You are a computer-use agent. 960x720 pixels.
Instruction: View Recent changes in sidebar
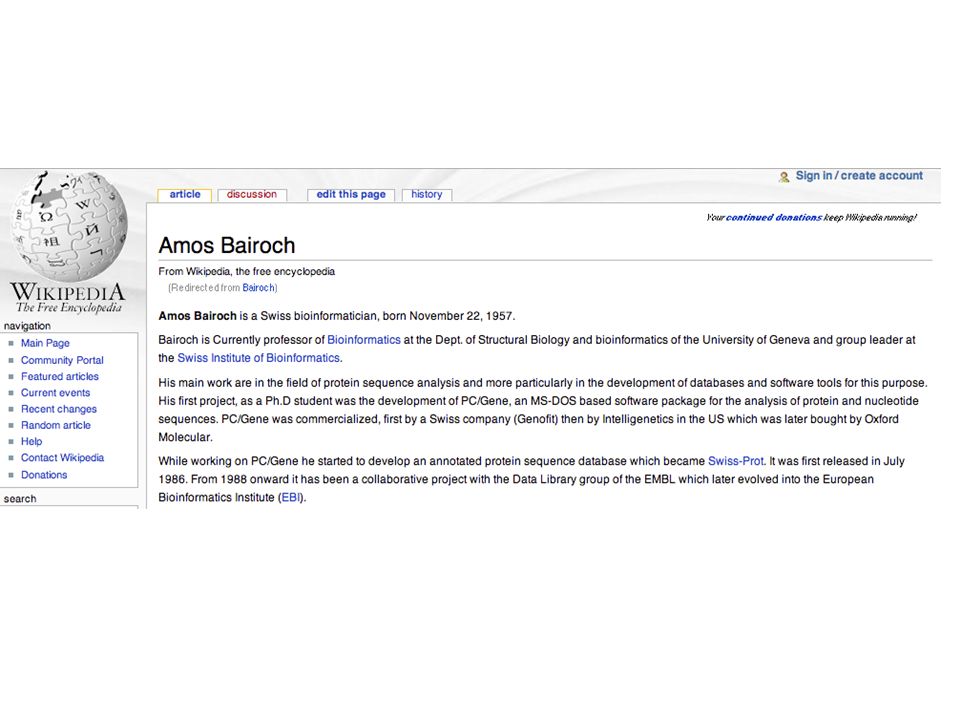pos(59,409)
